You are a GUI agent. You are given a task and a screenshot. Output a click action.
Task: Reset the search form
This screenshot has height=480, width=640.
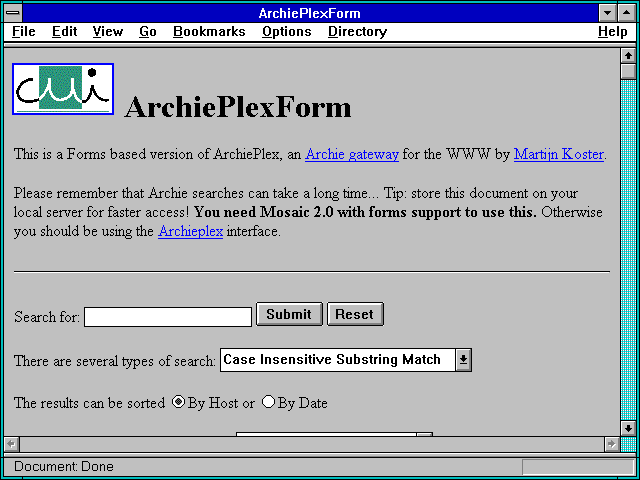(355, 314)
